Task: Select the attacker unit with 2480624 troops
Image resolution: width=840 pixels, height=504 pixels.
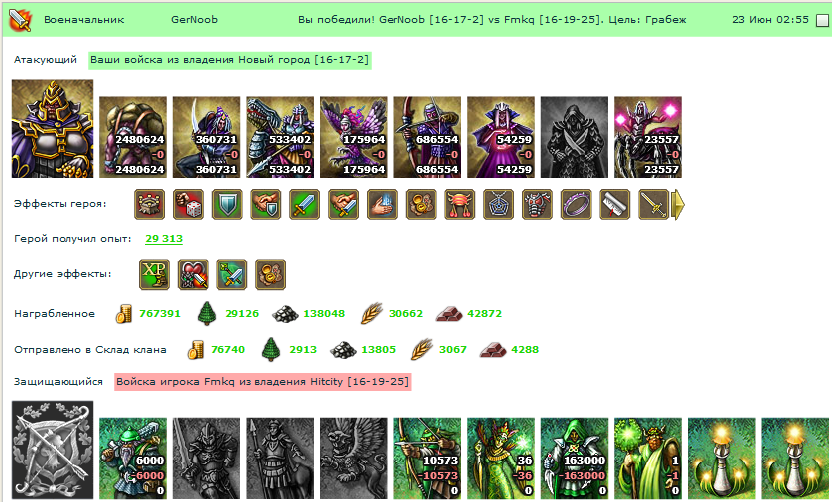Action: (x=133, y=137)
